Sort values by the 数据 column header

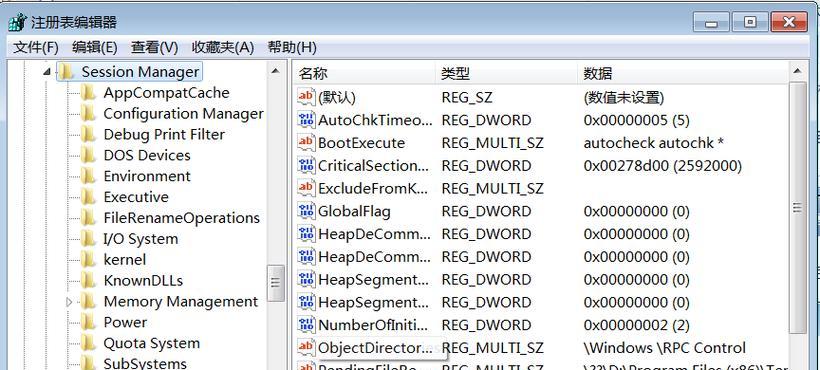682,73
